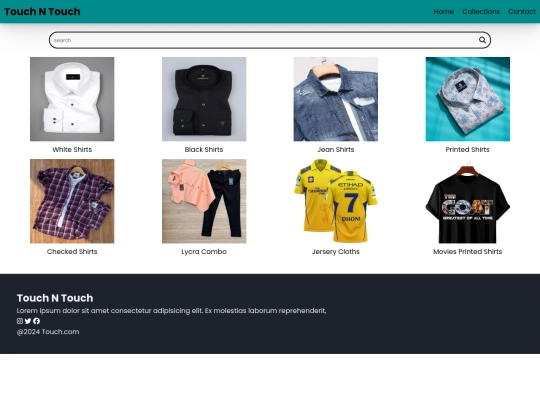This screenshot has height=405, width=540.
Task: Open the Checked Shirts plaid image
Action: point(72,201)
